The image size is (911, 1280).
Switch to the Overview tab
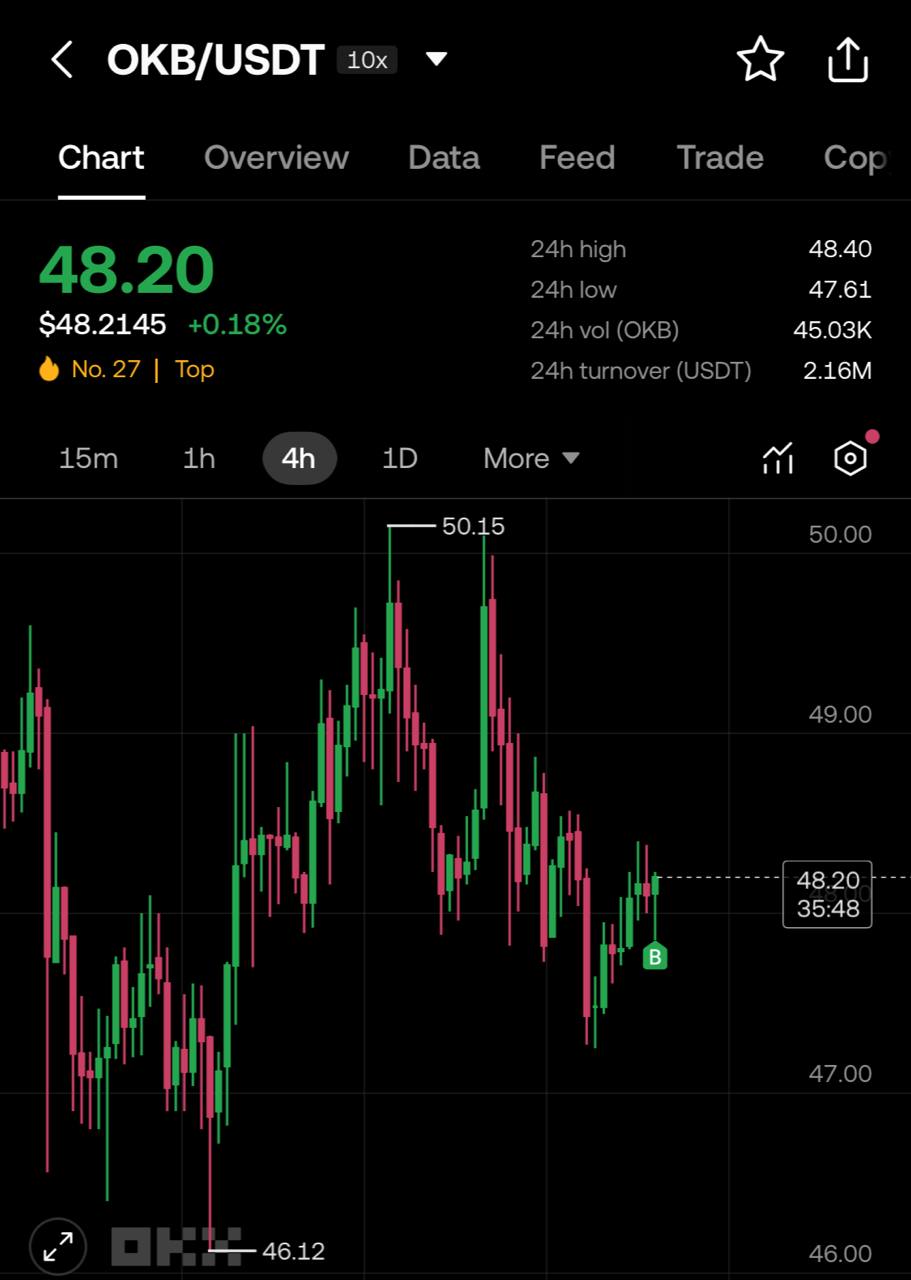276,158
